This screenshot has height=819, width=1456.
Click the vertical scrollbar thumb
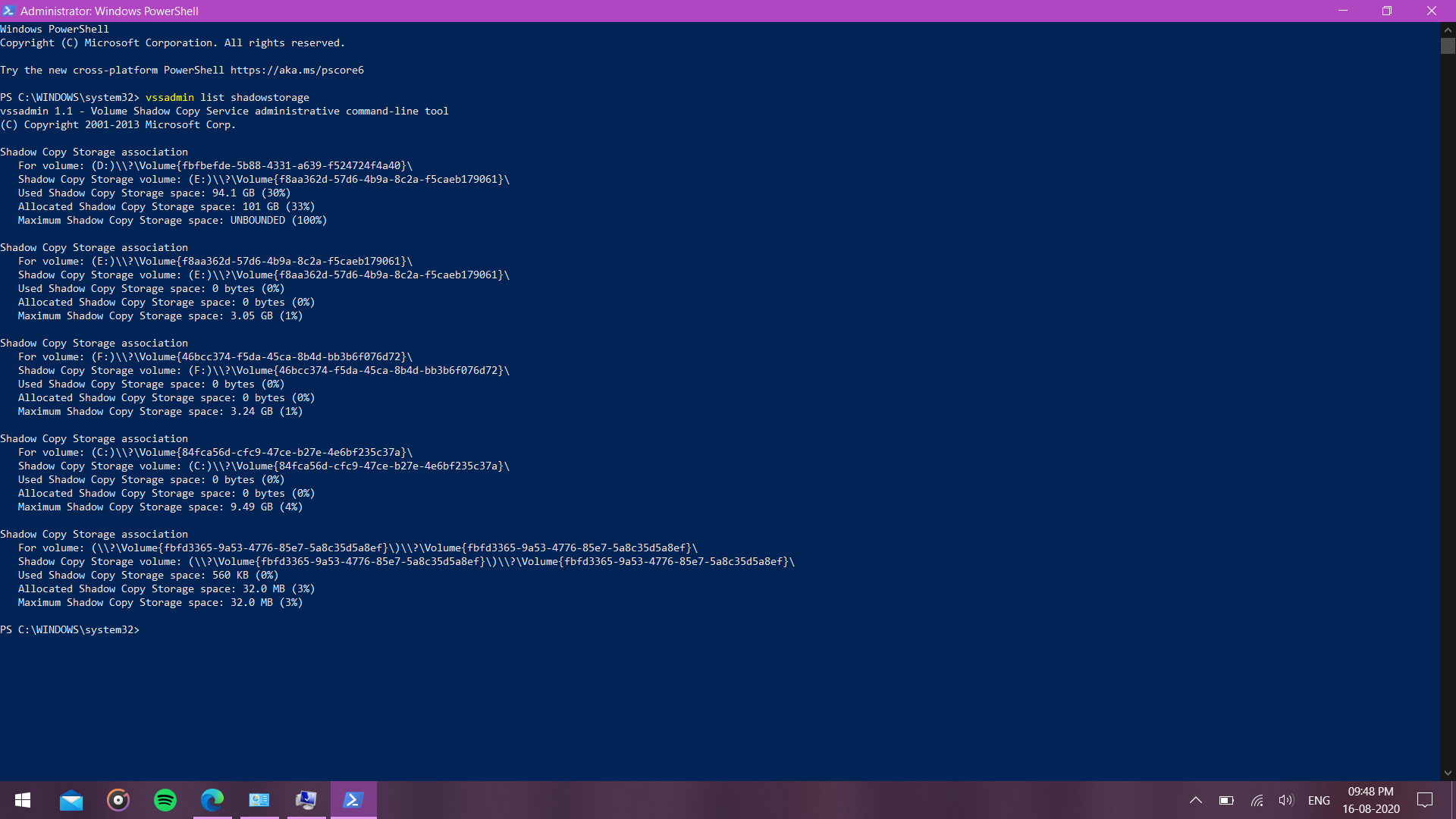[1448, 46]
